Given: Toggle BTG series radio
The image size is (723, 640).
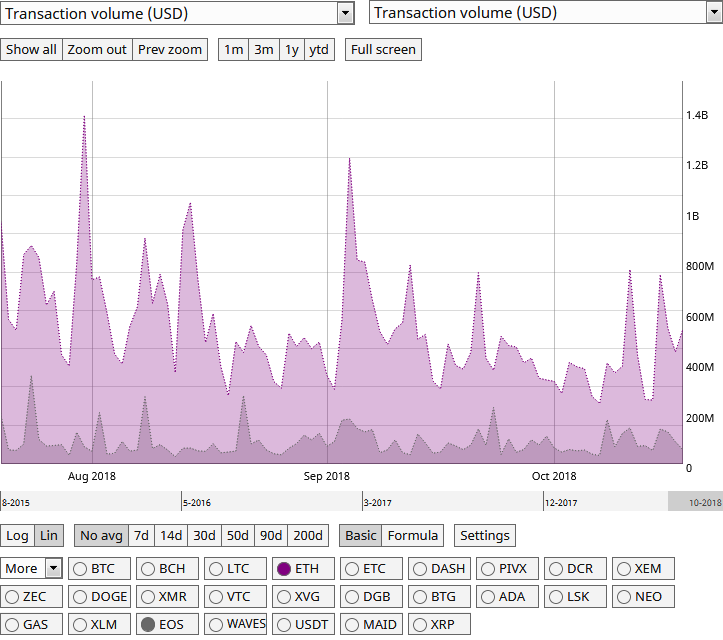Looking at the screenshot, I should 439,597.
